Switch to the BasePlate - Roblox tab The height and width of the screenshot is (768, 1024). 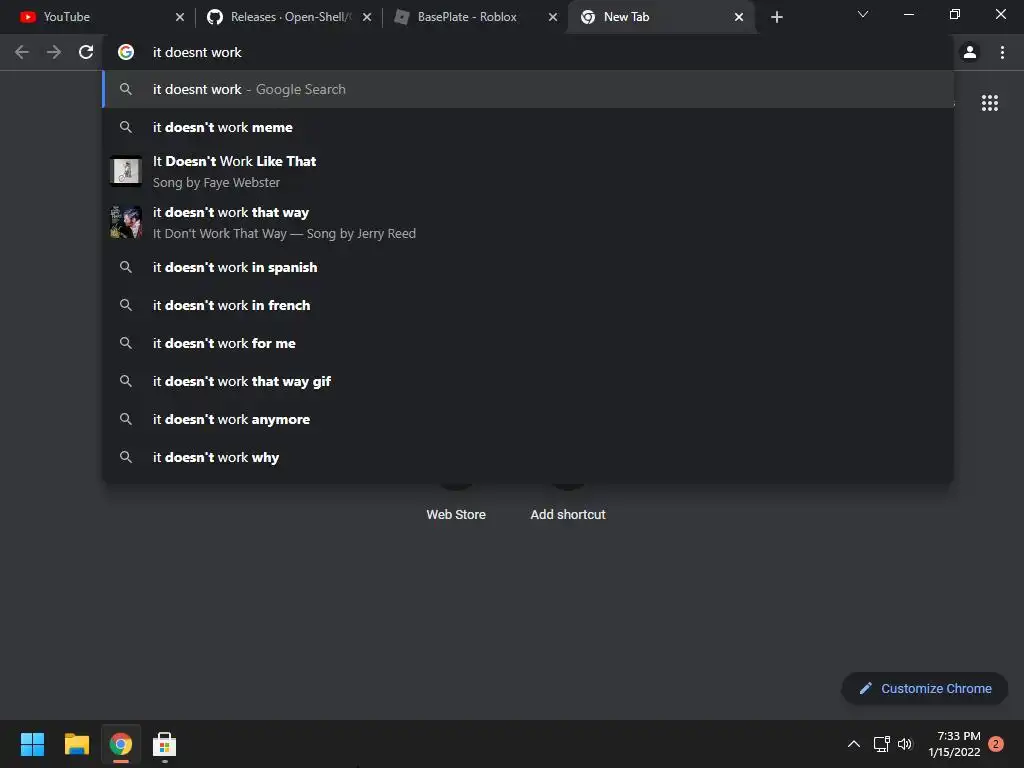(474, 17)
